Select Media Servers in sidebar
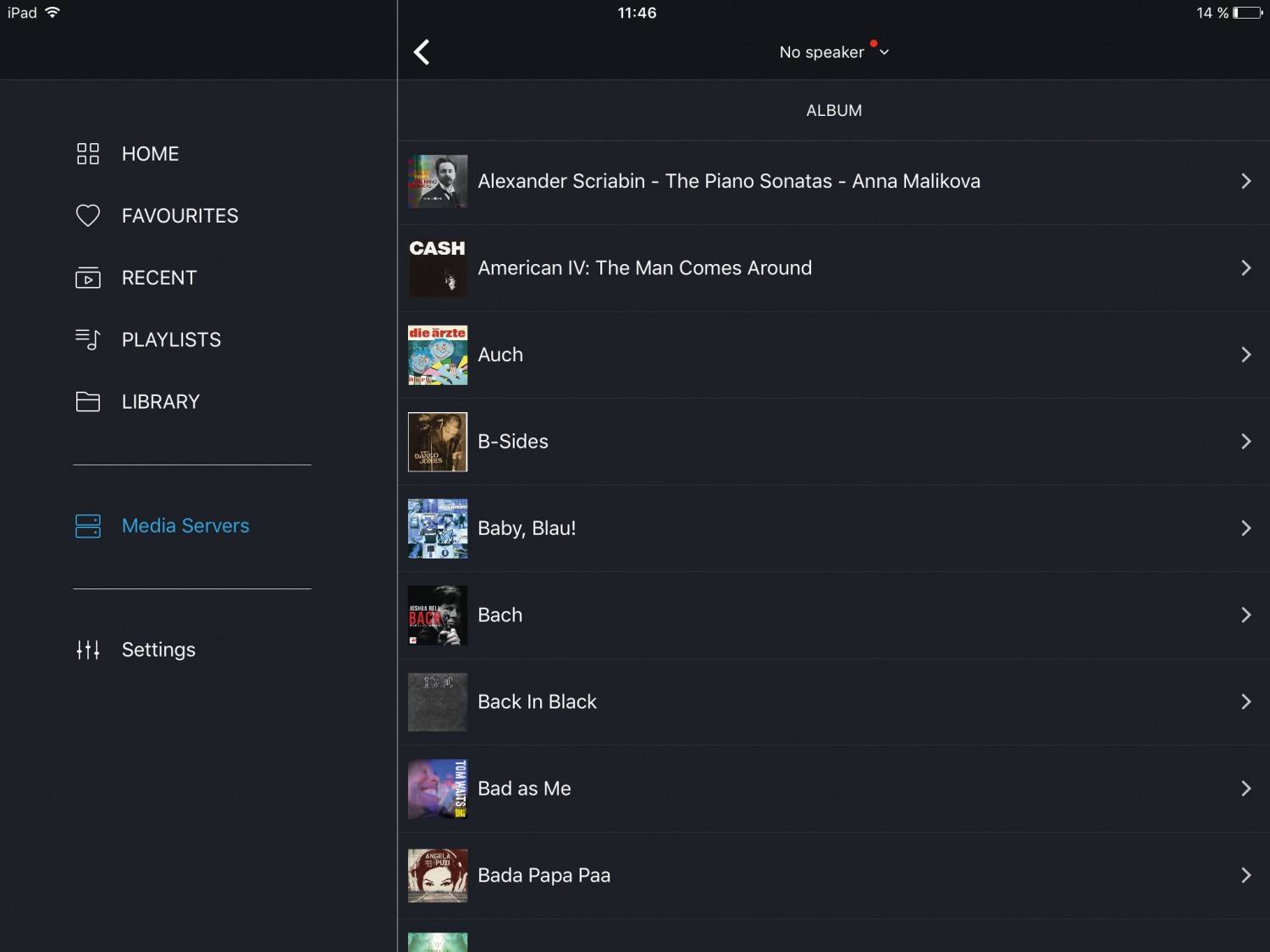Screen dimensions: 1270x952 (x=185, y=526)
